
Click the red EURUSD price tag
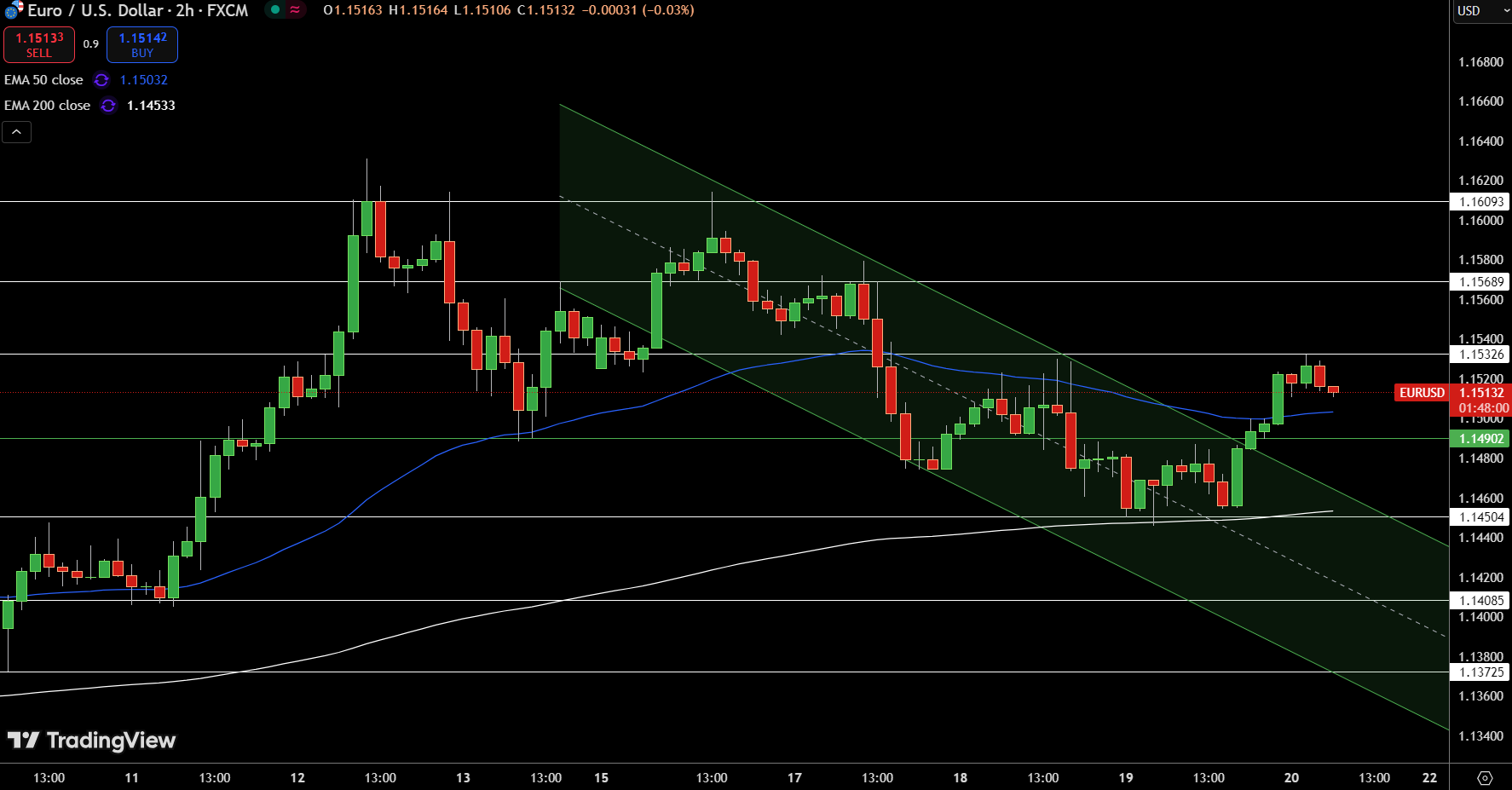tap(1422, 393)
